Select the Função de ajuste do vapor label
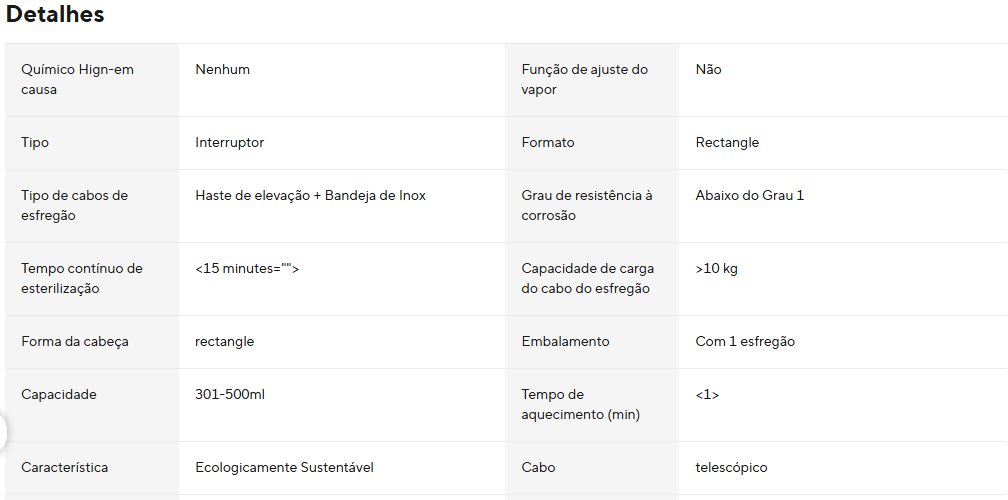The image size is (1008, 500). click(585, 80)
